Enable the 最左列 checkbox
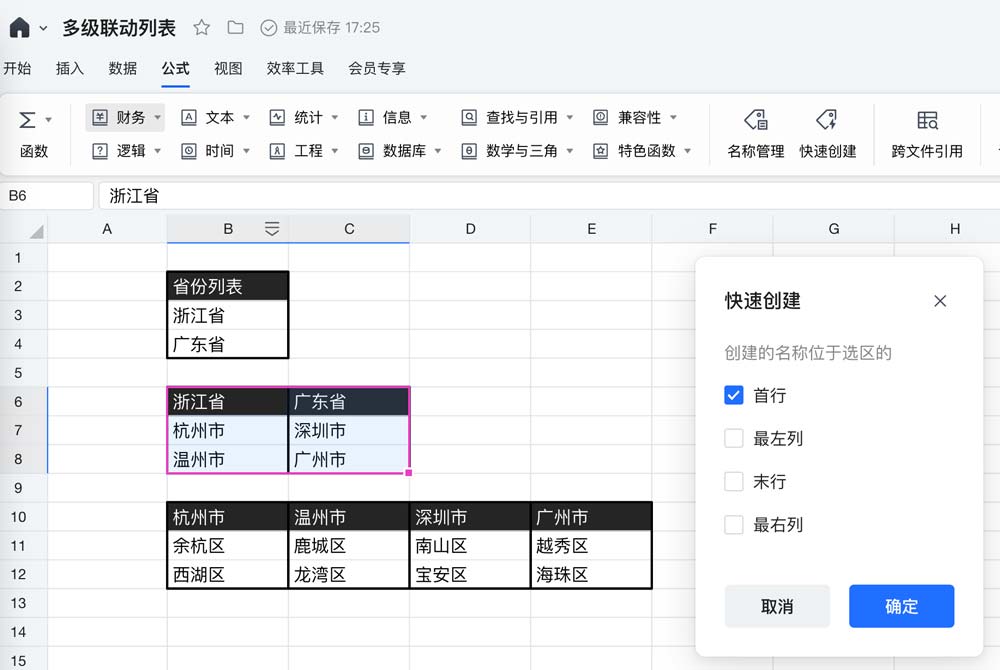The image size is (1000, 670). point(734,438)
